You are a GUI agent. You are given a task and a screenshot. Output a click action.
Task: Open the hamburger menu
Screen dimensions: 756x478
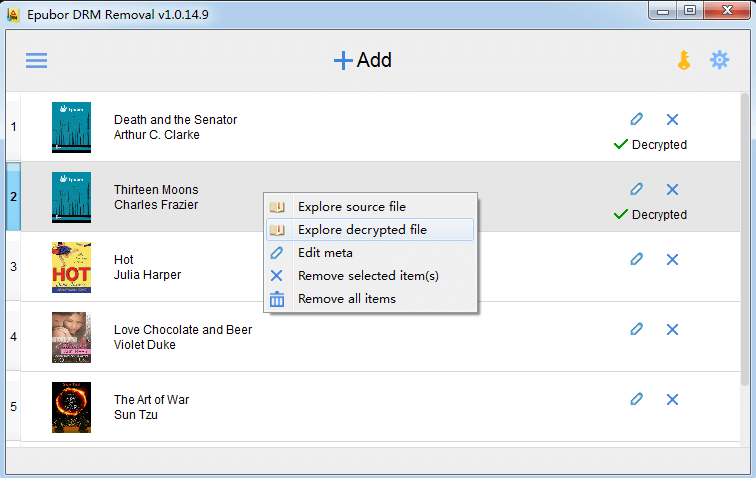point(36,60)
